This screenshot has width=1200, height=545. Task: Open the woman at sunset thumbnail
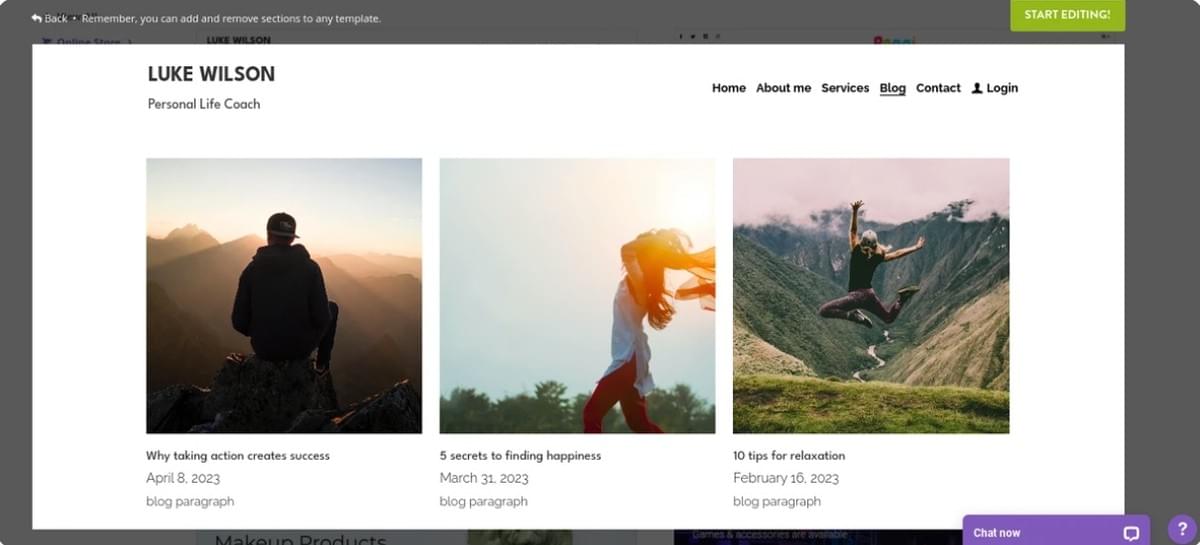tap(577, 295)
